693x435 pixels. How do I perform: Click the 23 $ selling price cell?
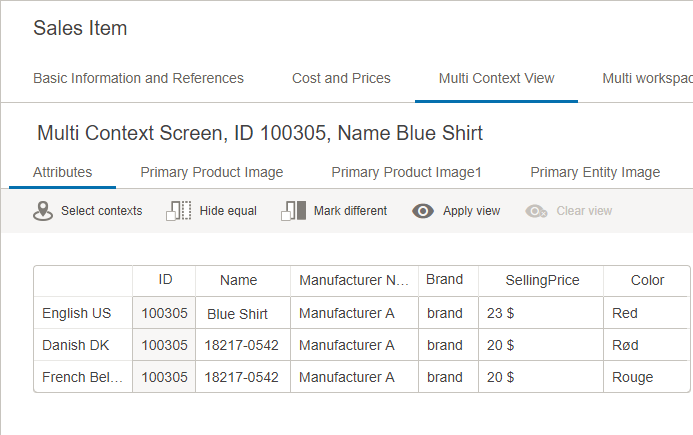click(540, 313)
